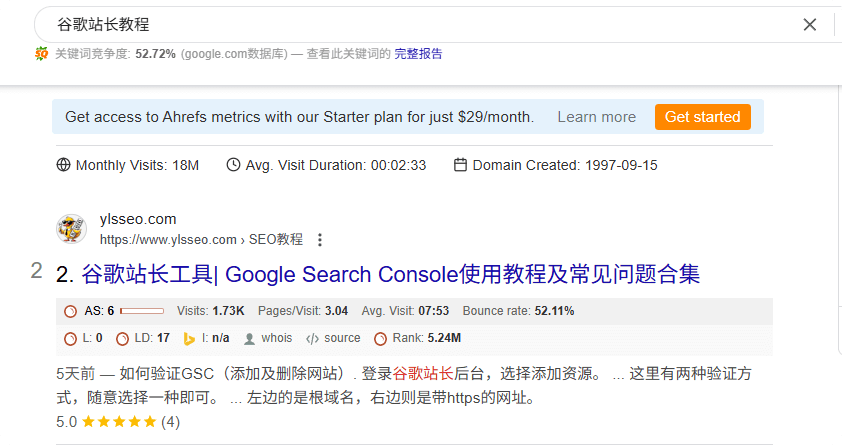Click the Domain Created: 1997-09-15 text
Screen dimensions: 842x445
pyautogui.click(x=565, y=165)
